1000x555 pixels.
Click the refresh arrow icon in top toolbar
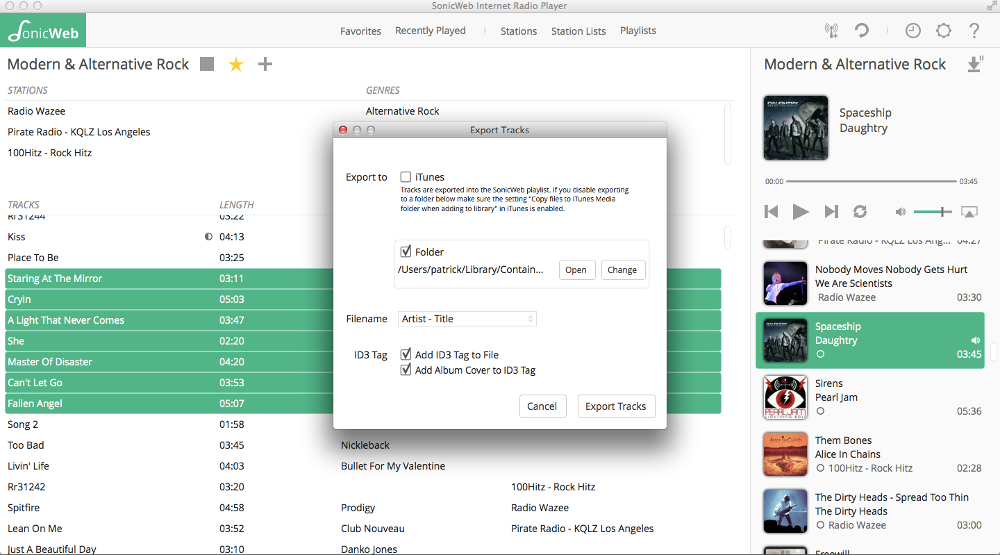click(861, 31)
